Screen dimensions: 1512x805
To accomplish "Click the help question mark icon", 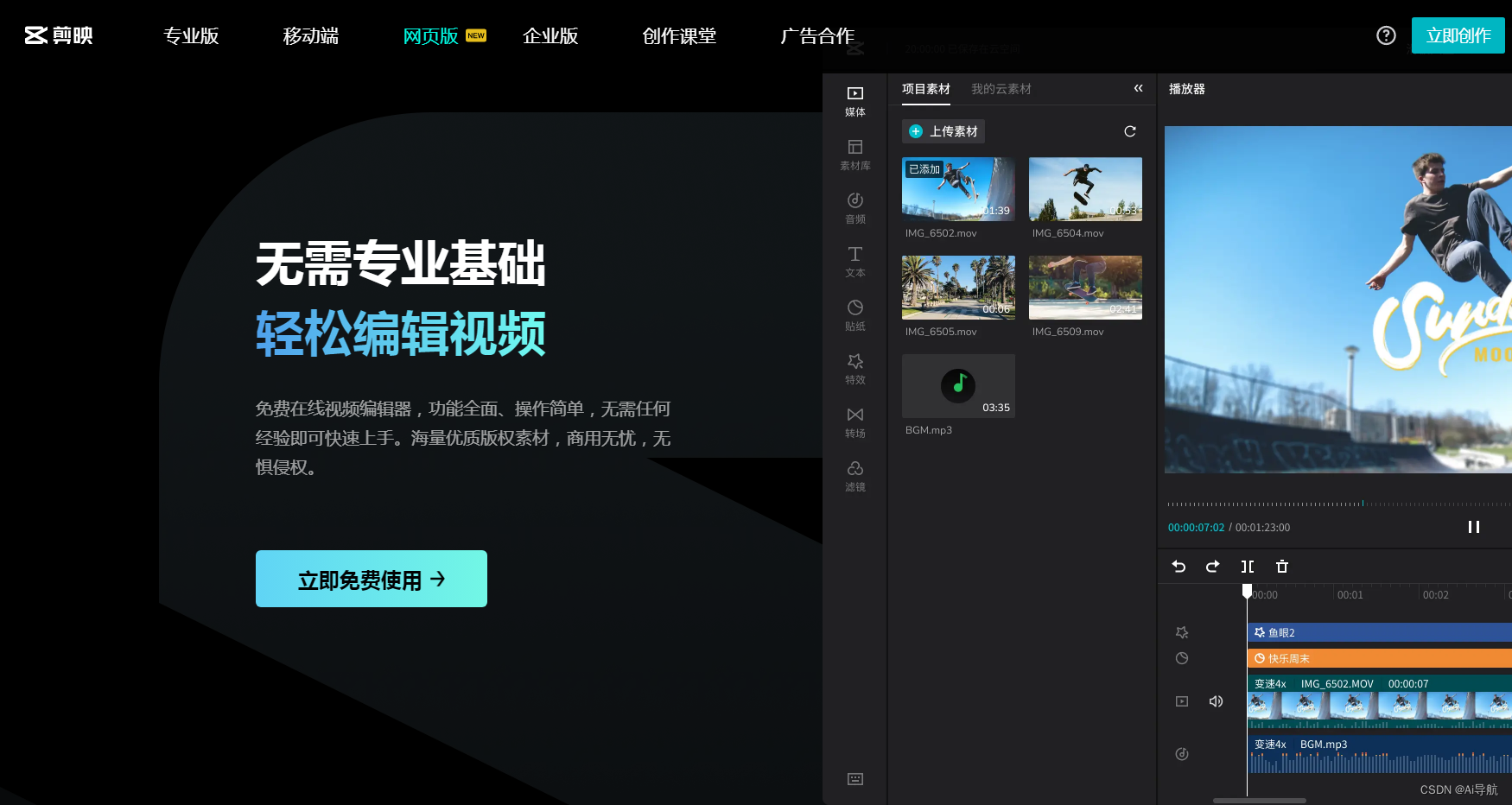I will [x=1386, y=35].
